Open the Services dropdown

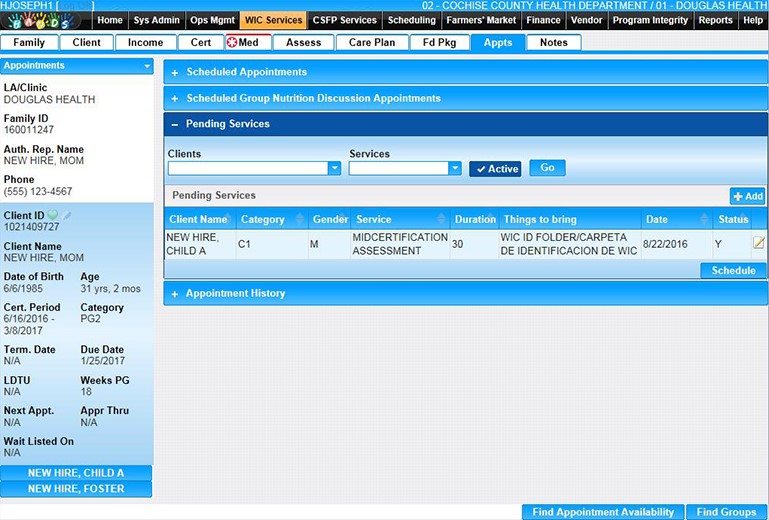tap(454, 169)
